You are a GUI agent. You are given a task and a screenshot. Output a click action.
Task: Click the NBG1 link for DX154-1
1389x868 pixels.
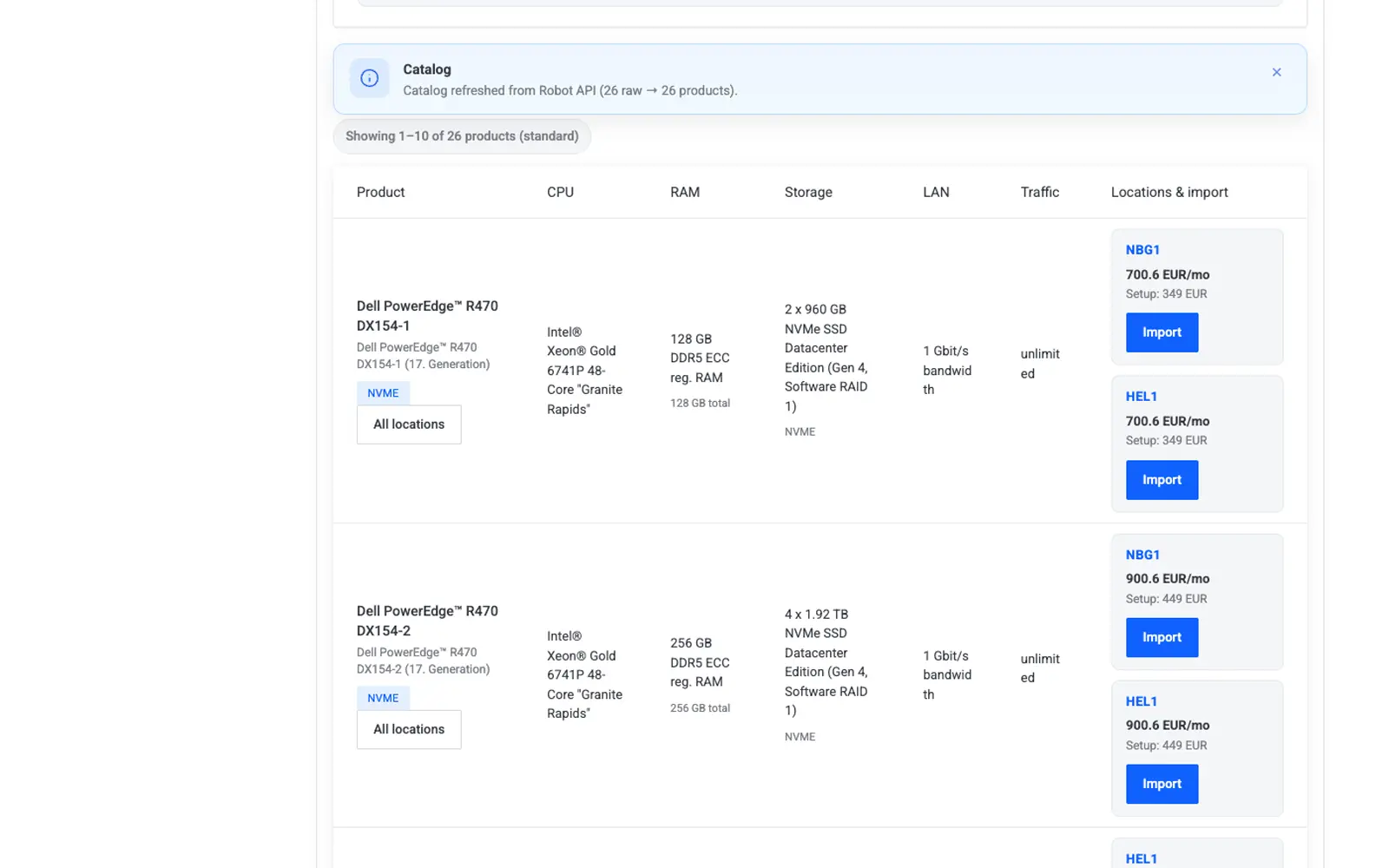pyautogui.click(x=1142, y=250)
